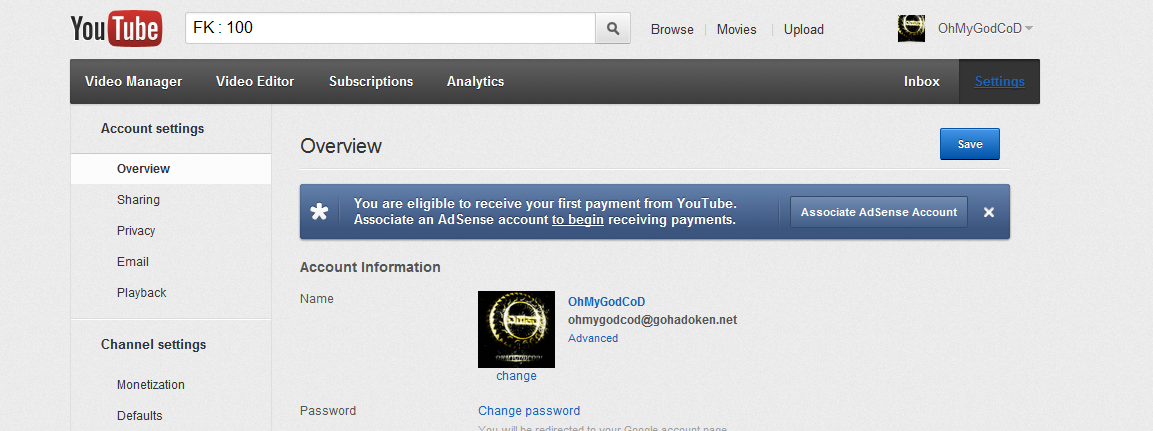Click the small avatar beside OhMyGodCoD
Screen dimensions: 1153x431
point(911,29)
